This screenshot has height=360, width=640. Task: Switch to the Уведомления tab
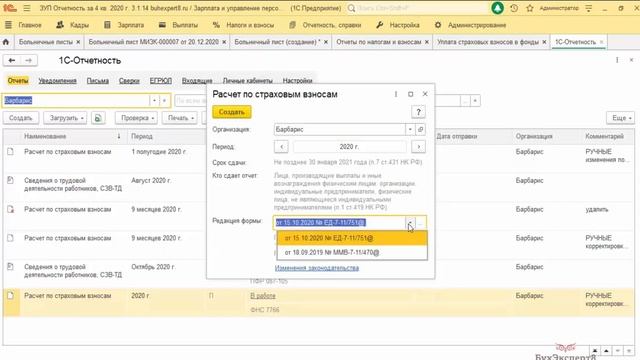click(58, 81)
